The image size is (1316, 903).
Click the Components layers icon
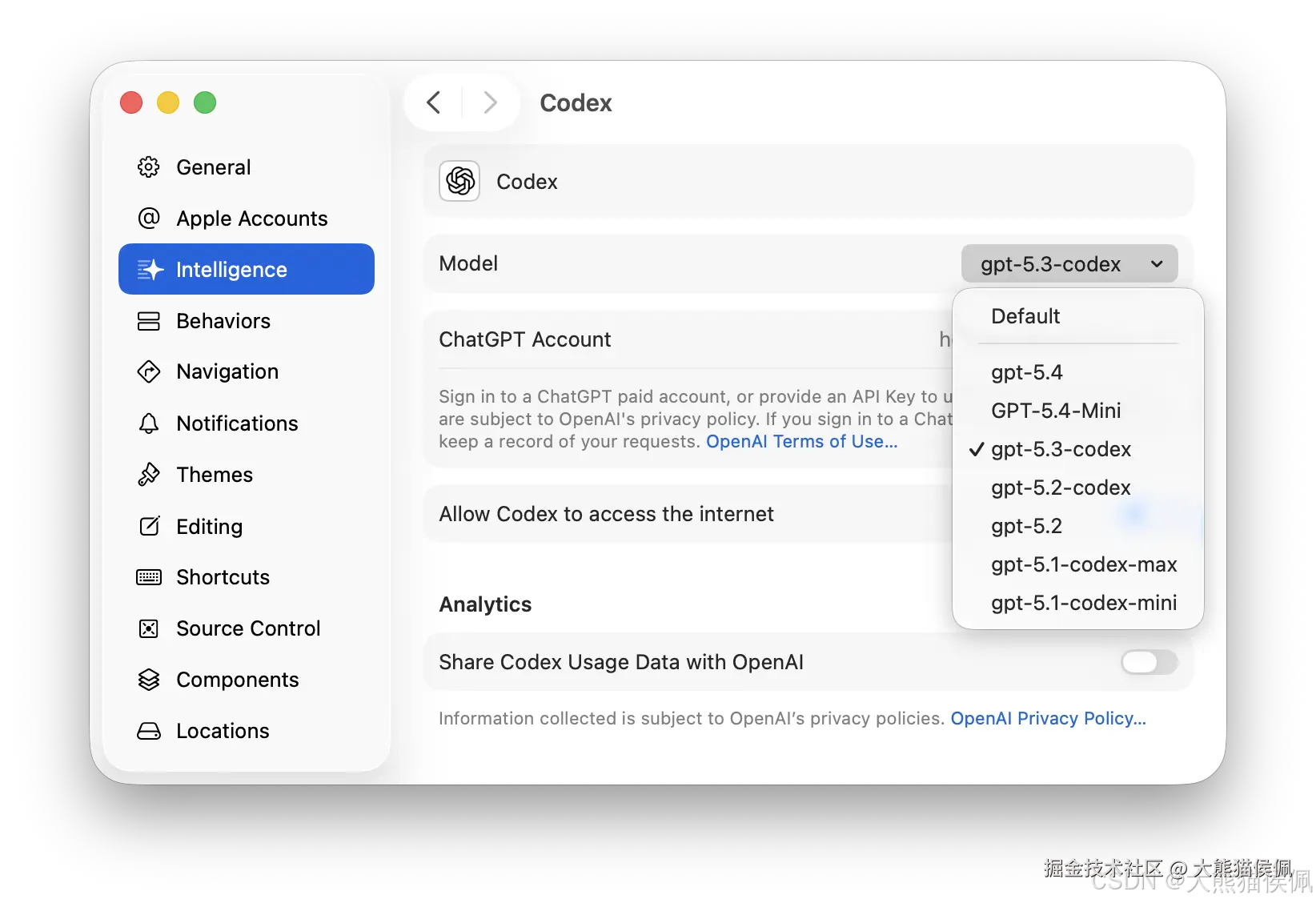click(149, 680)
